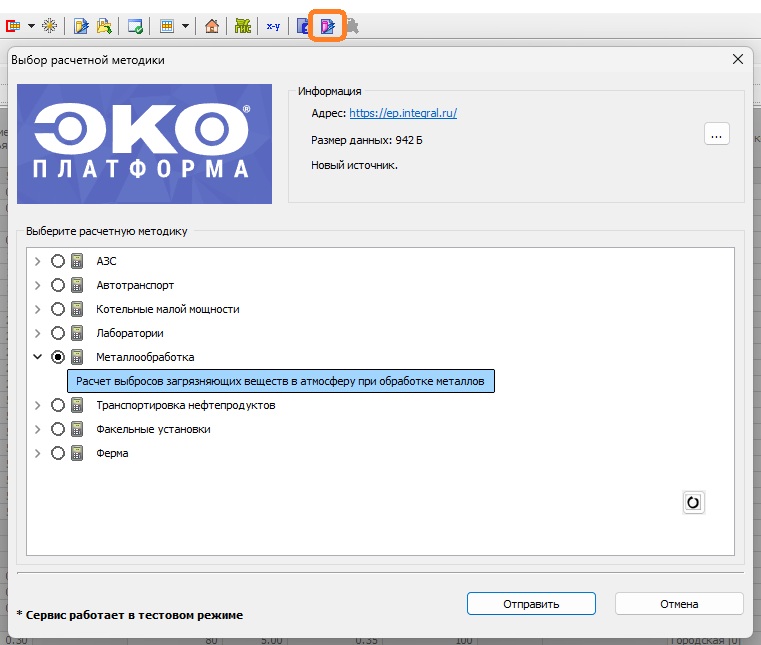
Task: Click the window with green checkmark icon
Action: tap(135, 26)
